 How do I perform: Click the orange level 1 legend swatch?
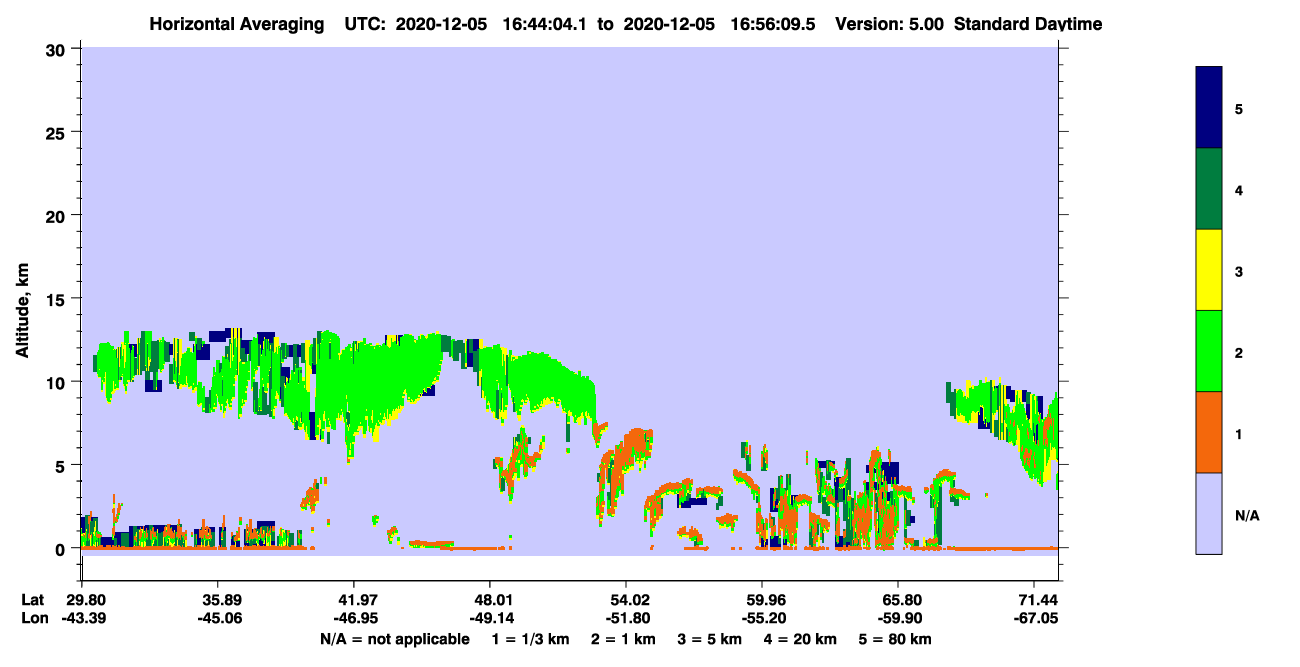[x=1209, y=432]
